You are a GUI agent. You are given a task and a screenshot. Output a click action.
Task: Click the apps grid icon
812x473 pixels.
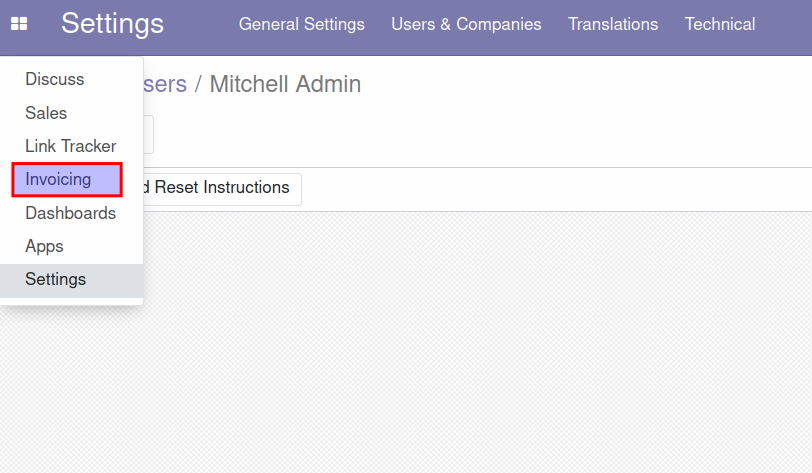[19, 24]
